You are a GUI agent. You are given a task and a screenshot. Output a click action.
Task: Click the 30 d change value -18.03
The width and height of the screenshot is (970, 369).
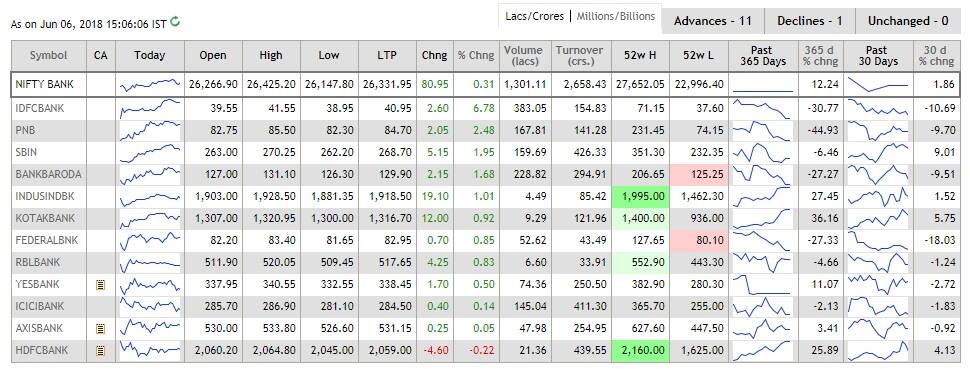point(940,241)
